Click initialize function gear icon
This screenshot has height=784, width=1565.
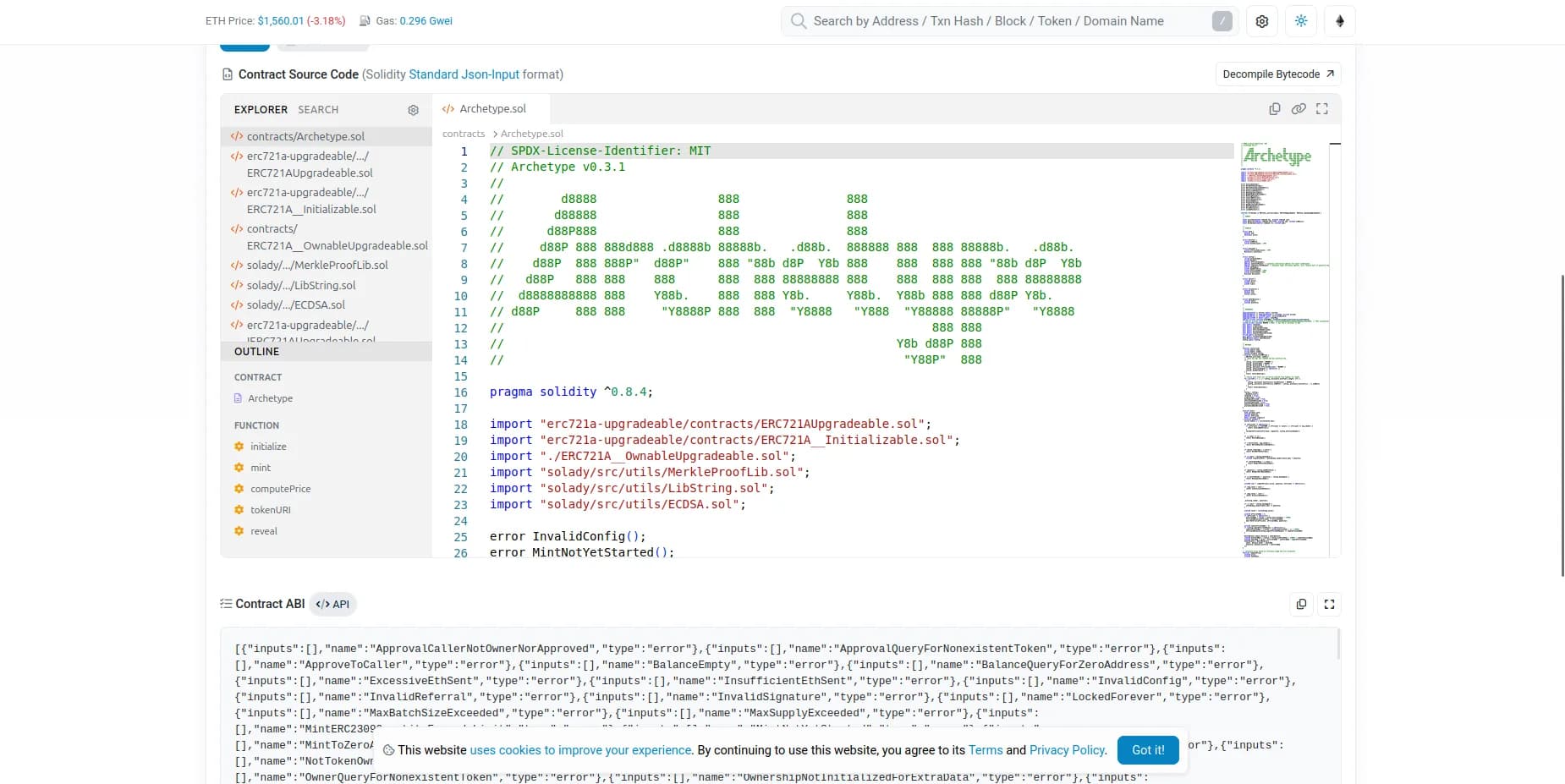click(239, 447)
